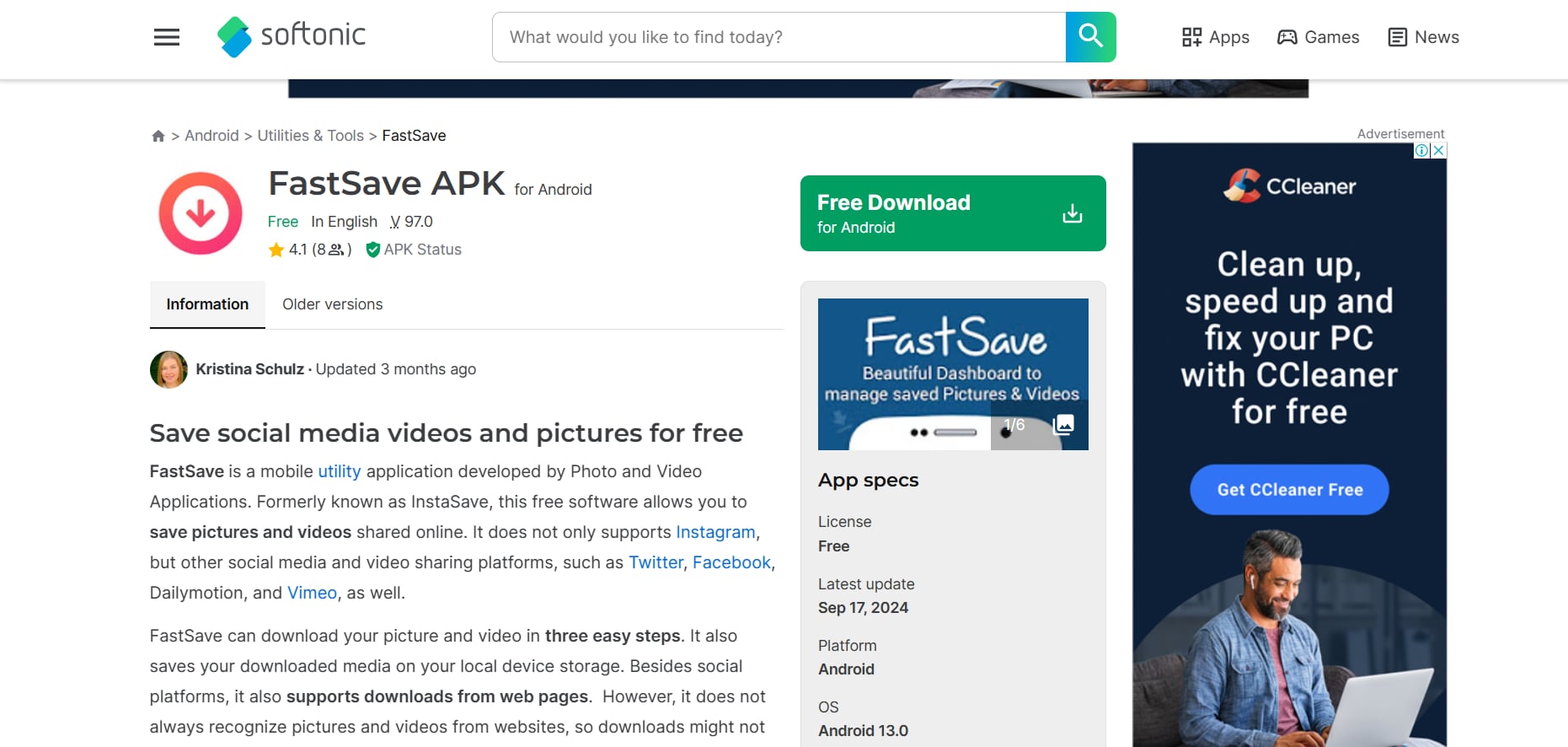This screenshot has height=747, width=1568.
Task: Click the 'Free' label under title
Action: [x=283, y=222]
